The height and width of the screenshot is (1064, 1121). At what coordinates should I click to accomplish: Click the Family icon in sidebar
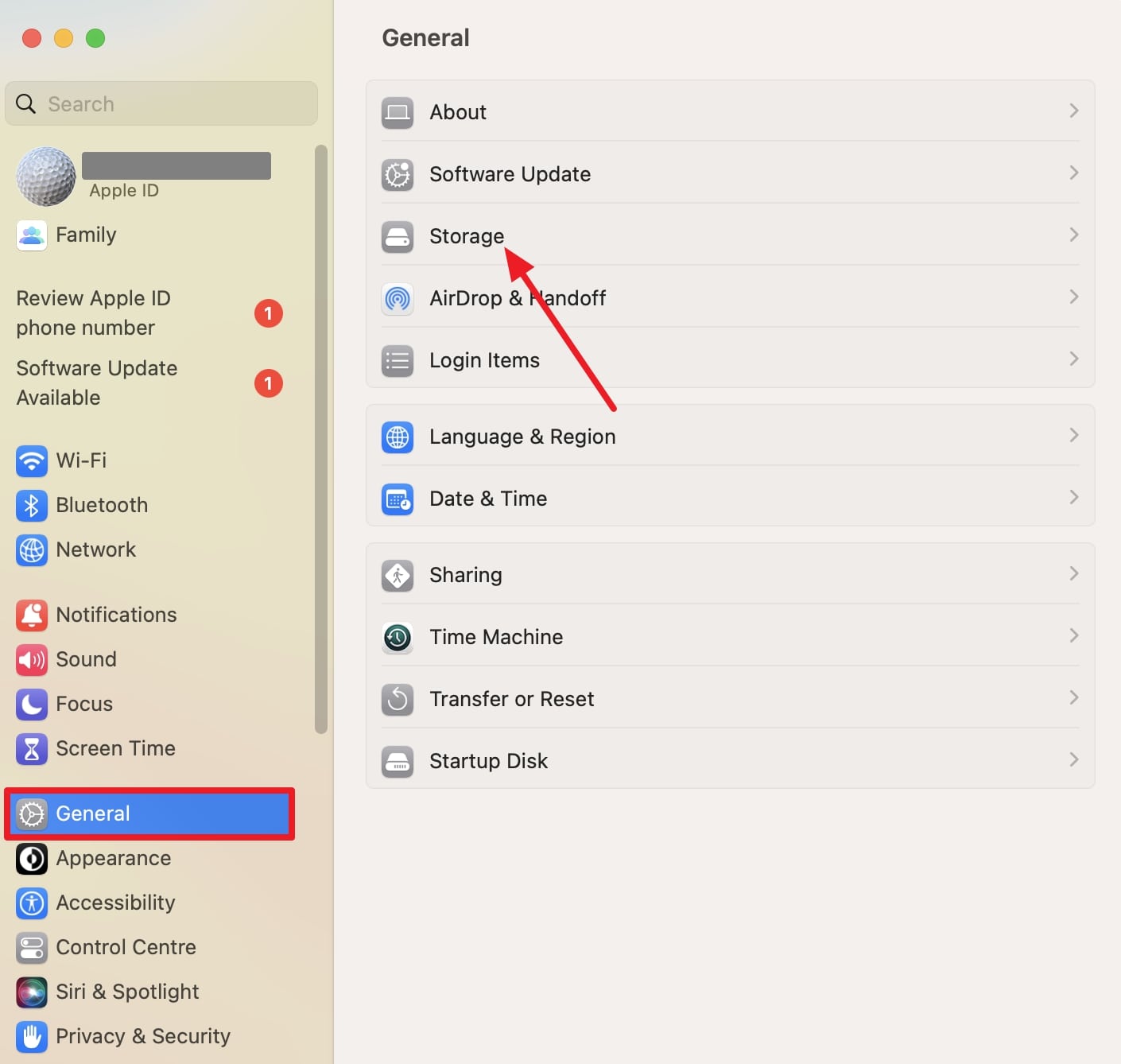click(x=32, y=235)
